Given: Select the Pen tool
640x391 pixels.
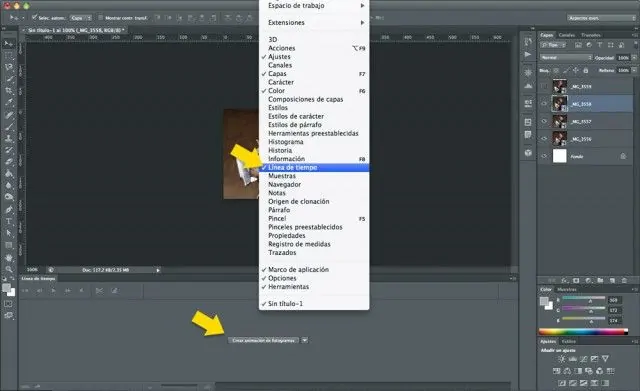Looking at the screenshot, I should coord(8,210).
